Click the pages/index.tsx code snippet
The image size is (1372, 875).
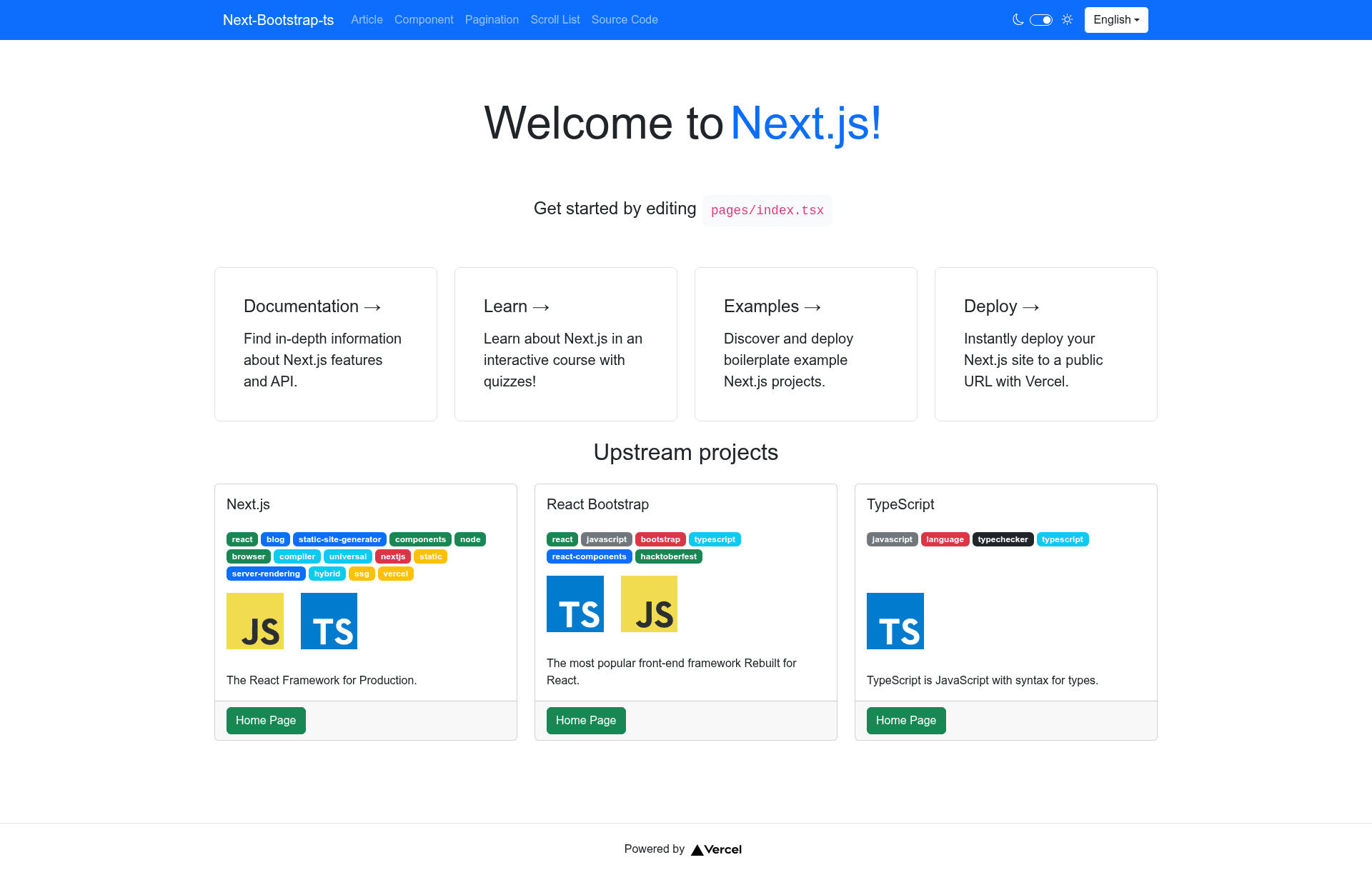pyautogui.click(x=767, y=211)
